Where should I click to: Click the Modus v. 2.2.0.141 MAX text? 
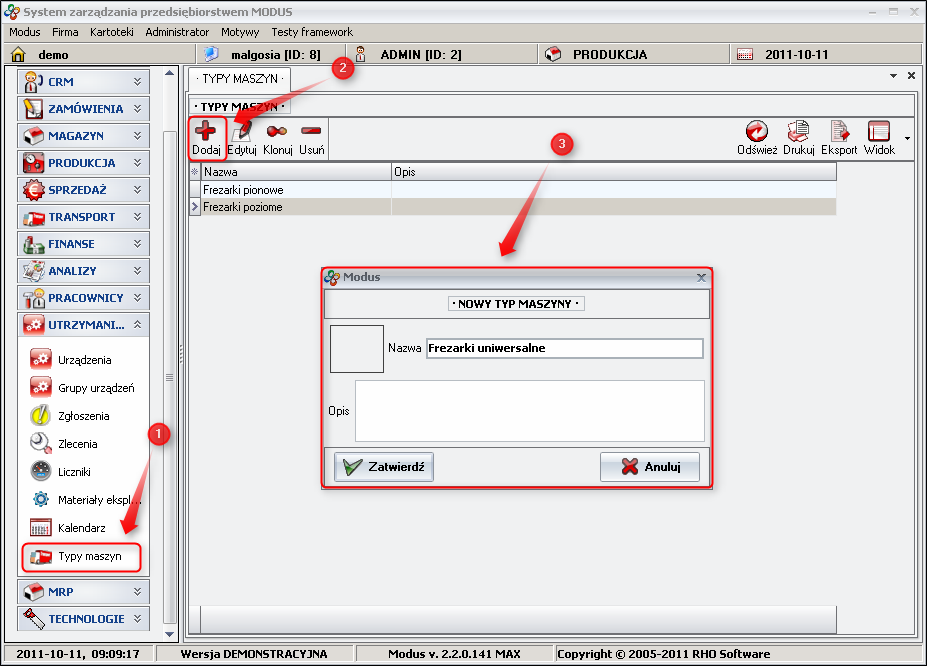click(454, 654)
